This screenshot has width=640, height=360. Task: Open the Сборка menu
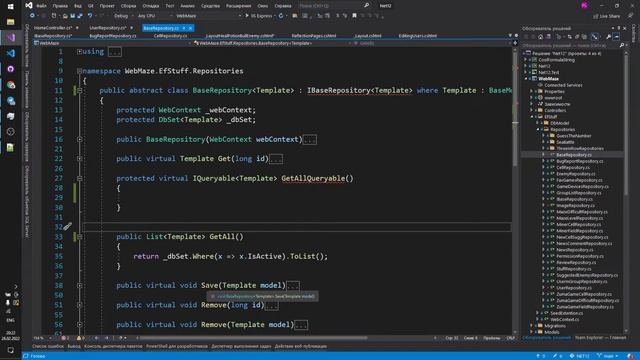[128, 6]
